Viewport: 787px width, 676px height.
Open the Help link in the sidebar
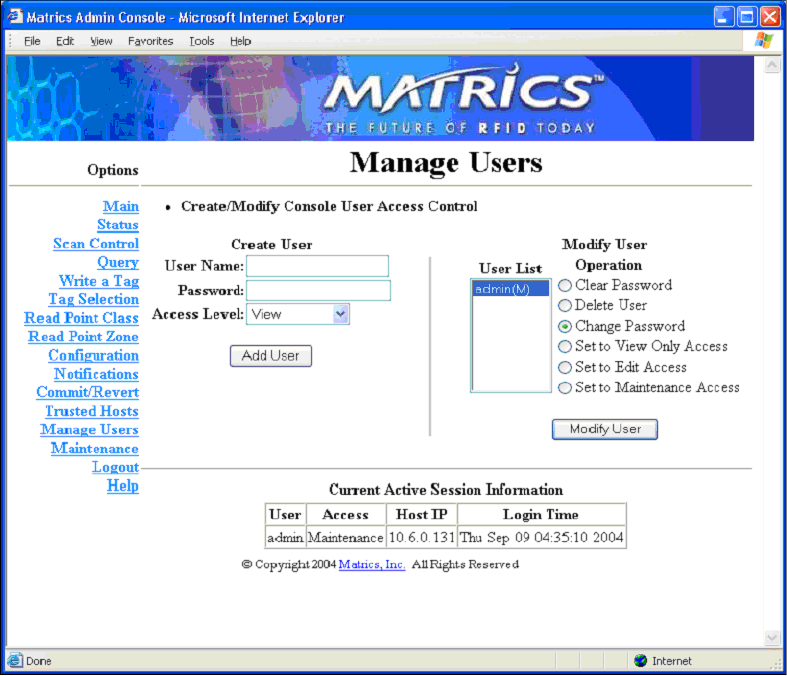123,486
